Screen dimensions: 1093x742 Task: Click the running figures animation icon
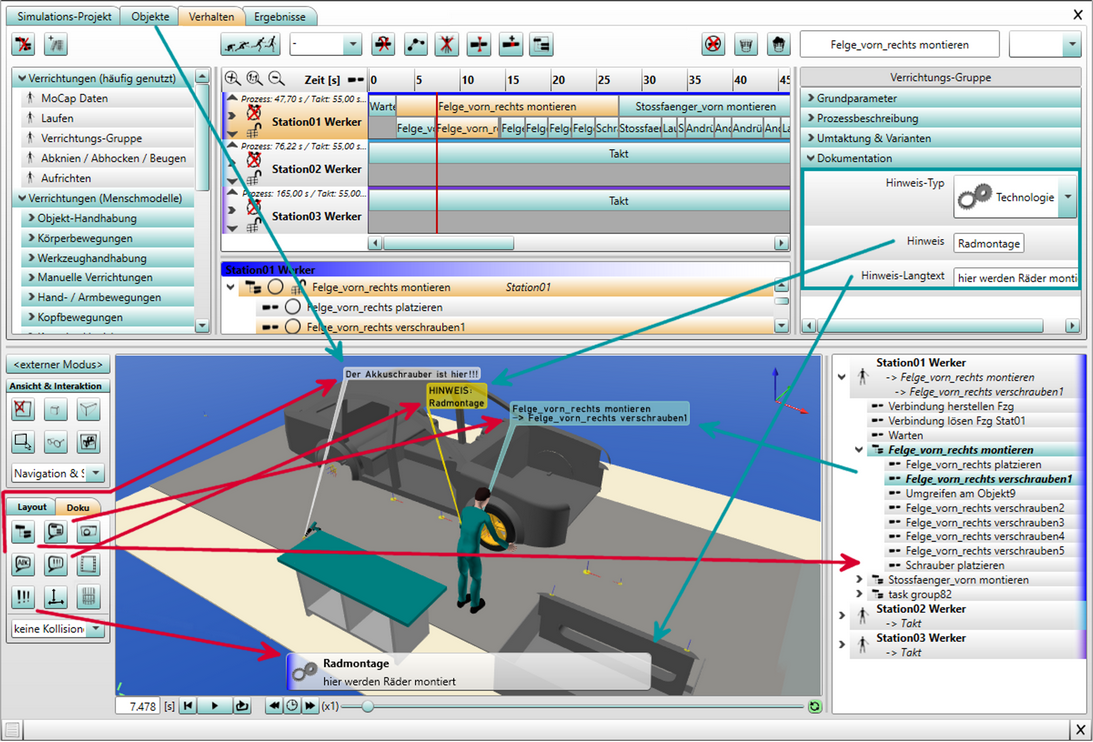(x=248, y=45)
